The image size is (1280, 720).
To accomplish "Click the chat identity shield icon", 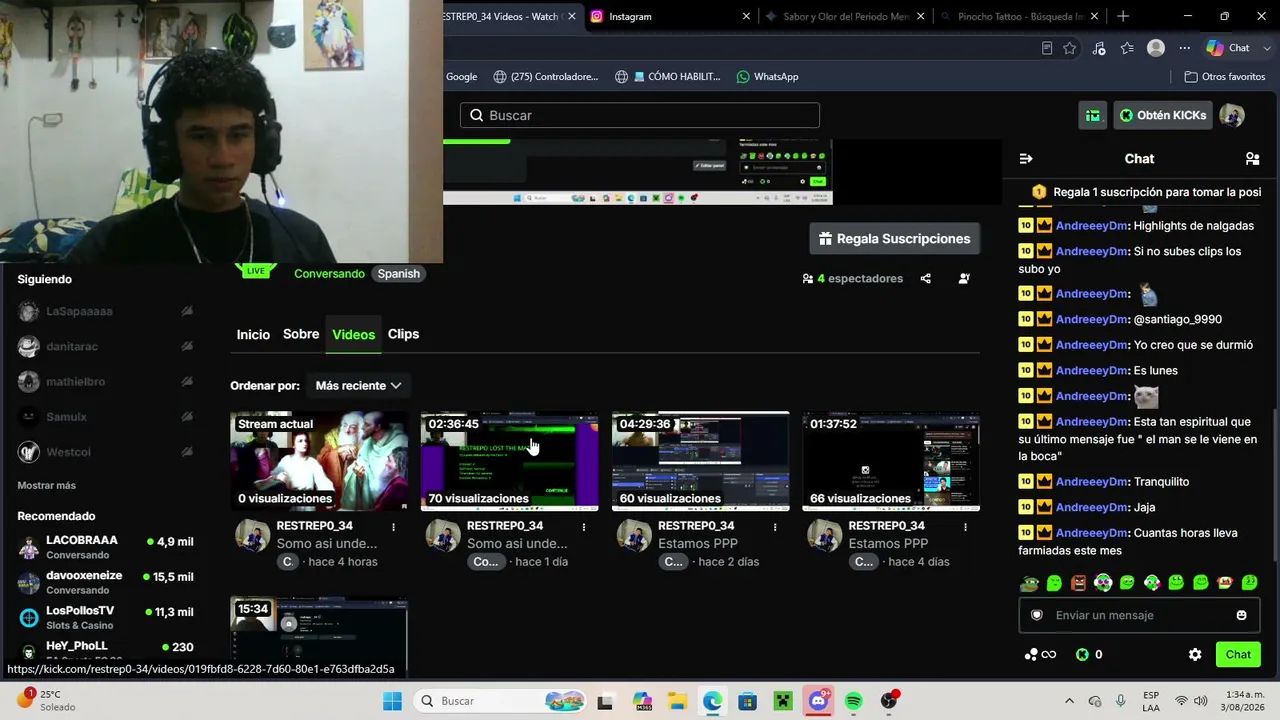I will (x=1037, y=615).
